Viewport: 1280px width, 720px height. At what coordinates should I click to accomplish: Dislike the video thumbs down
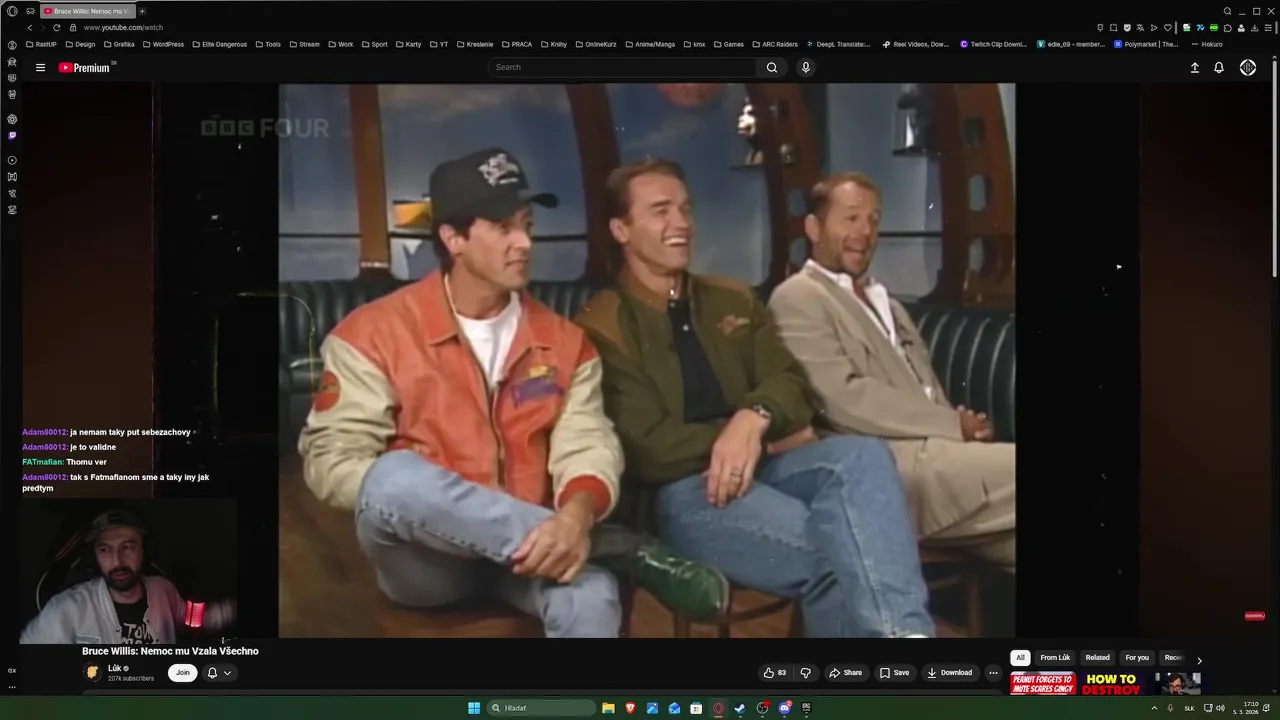[805, 673]
